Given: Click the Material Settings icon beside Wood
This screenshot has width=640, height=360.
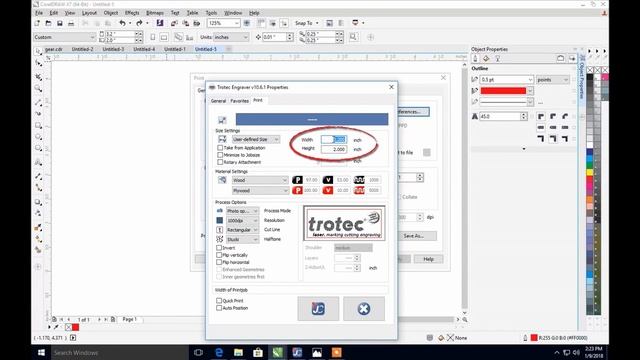Looking at the screenshot, I should click(222, 180).
